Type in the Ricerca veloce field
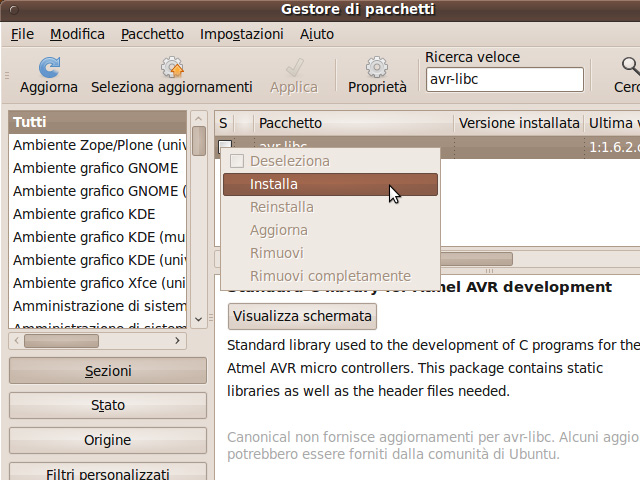The width and height of the screenshot is (640, 480). tap(503, 79)
